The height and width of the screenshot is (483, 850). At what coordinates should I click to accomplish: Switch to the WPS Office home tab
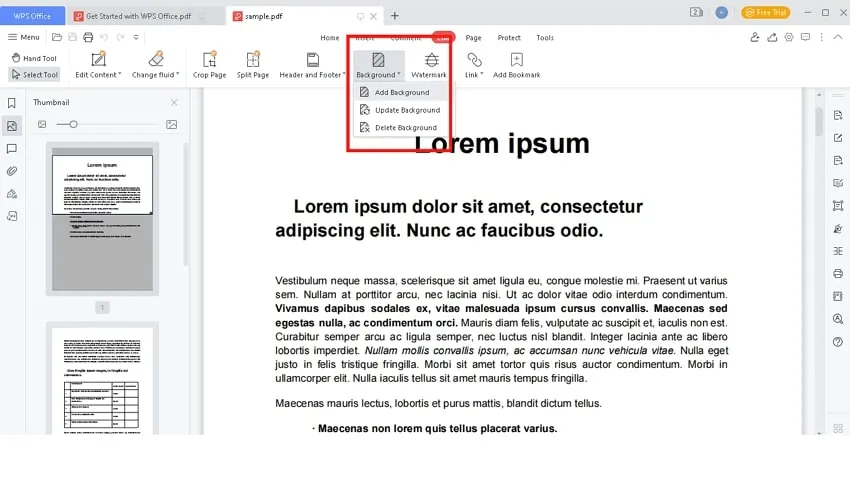coord(32,16)
